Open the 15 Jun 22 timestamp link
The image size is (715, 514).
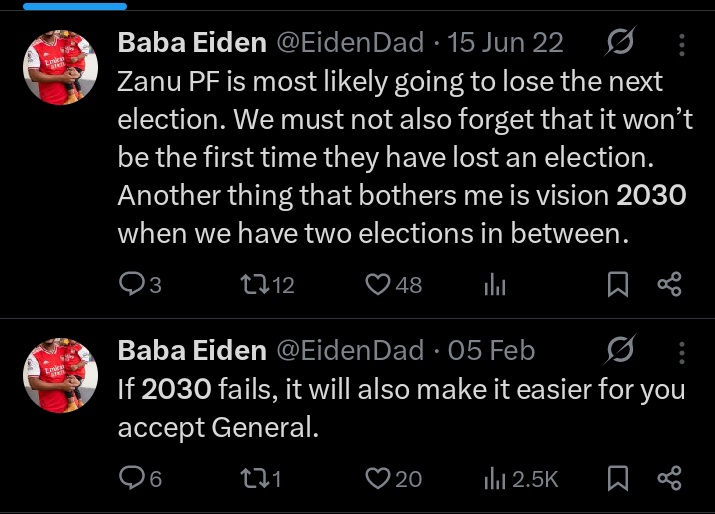point(506,43)
